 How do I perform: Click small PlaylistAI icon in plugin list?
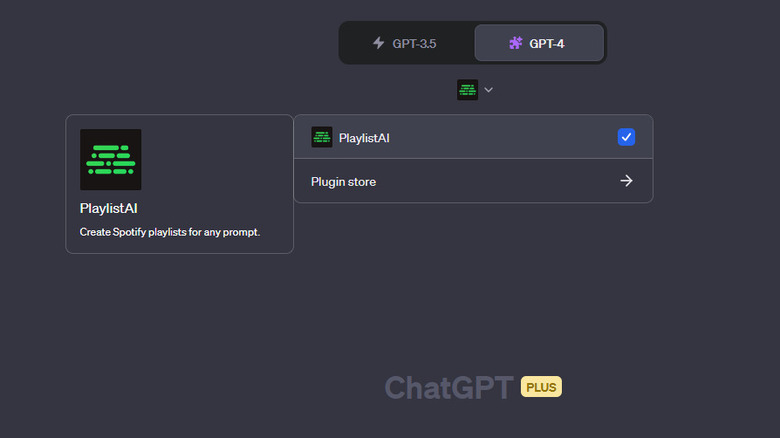(x=322, y=137)
